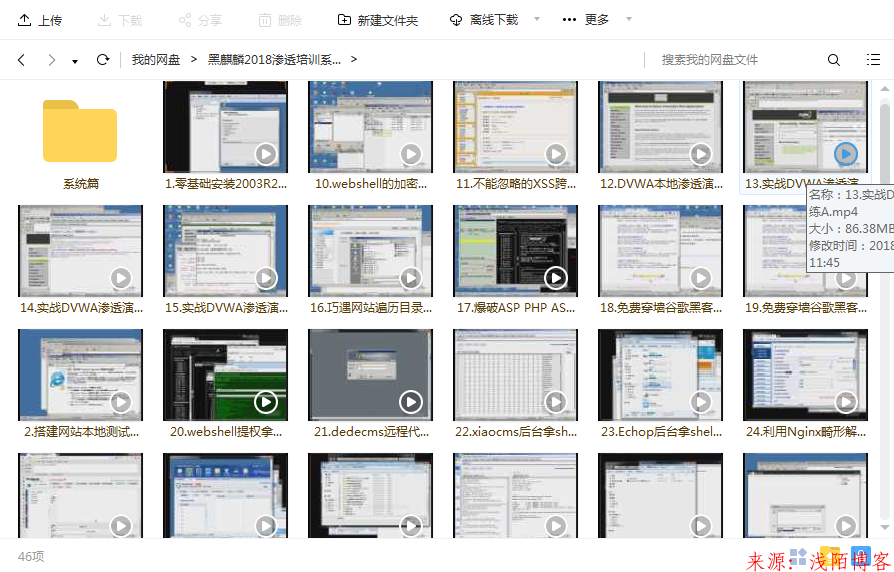Image resolution: width=894 pixels, height=572 pixels.
Task: Select the 24.利用Nginx畸形解... file name
Action: (806, 432)
